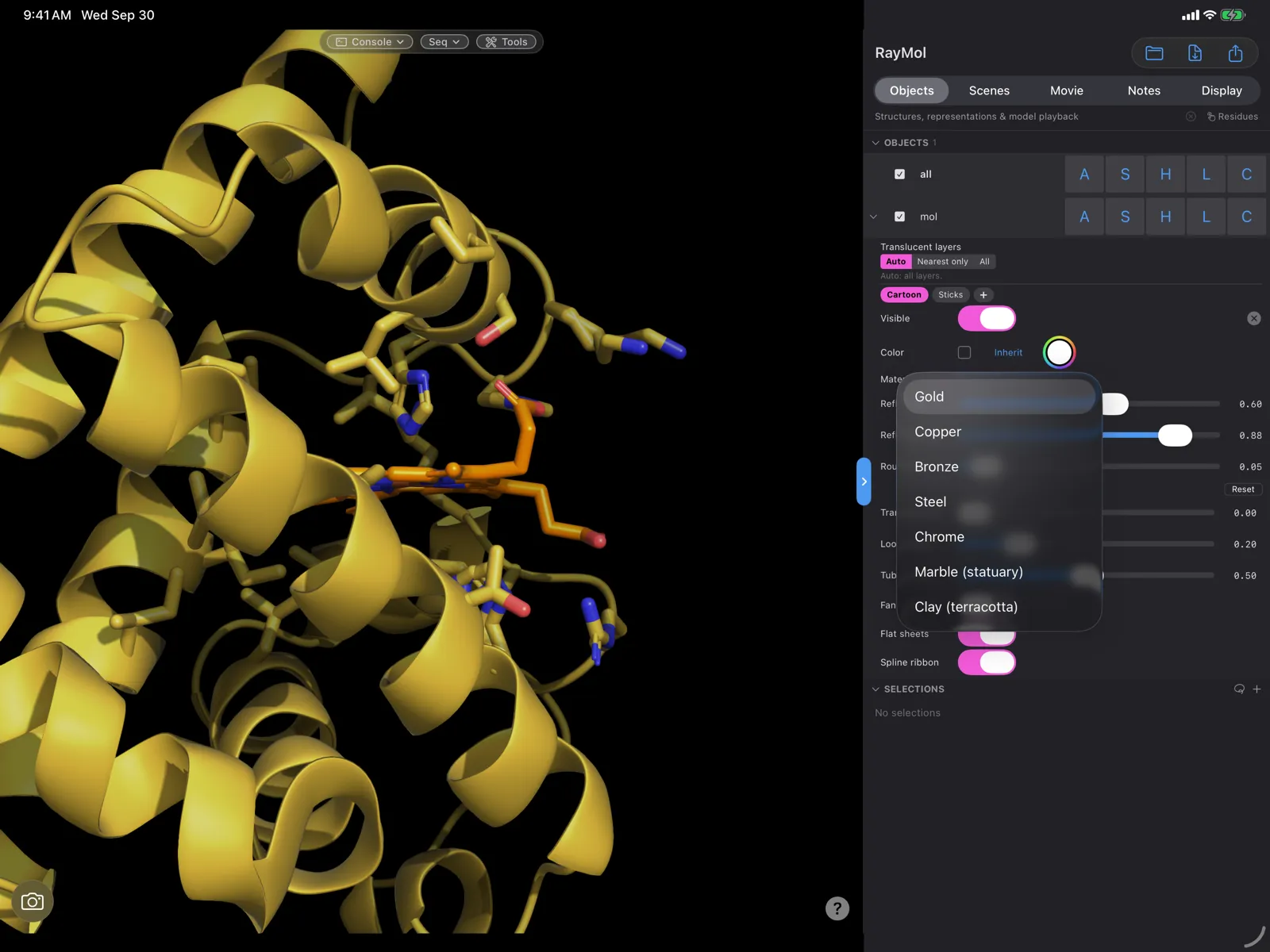
Task: Collapse the OBJECTS section
Action: point(876,143)
